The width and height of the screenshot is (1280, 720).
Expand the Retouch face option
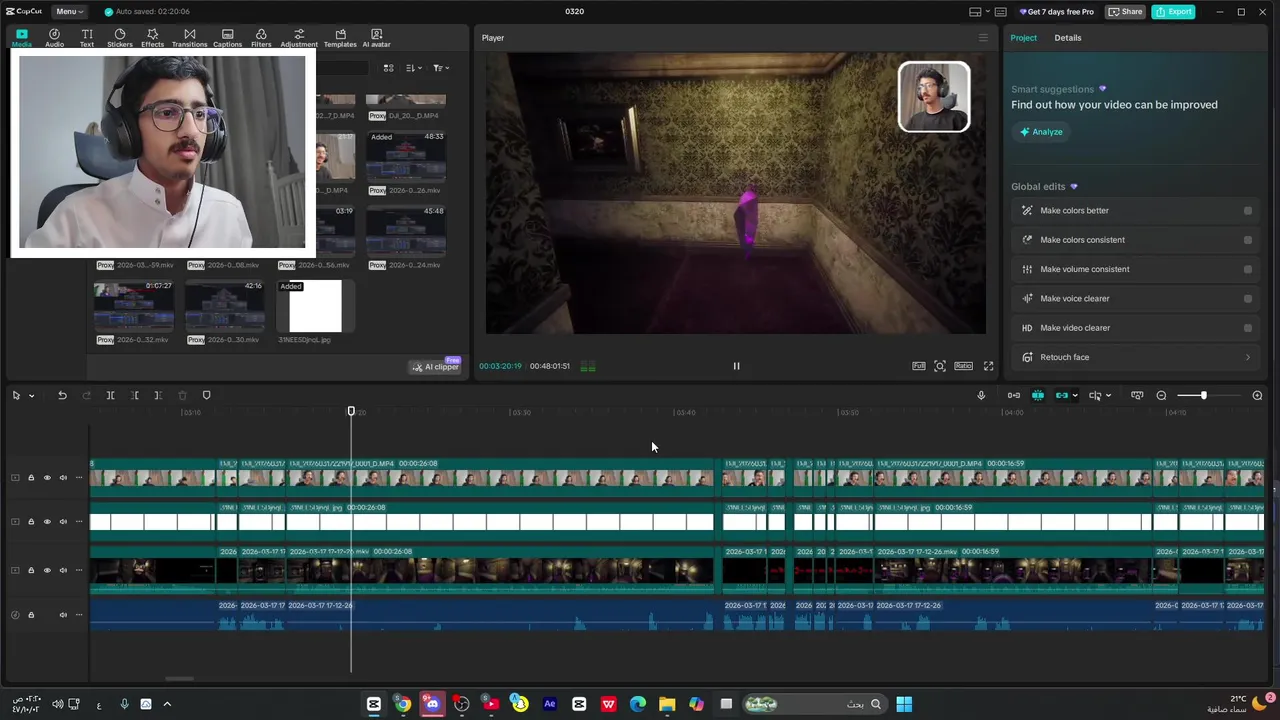click(x=1247, y=357)
